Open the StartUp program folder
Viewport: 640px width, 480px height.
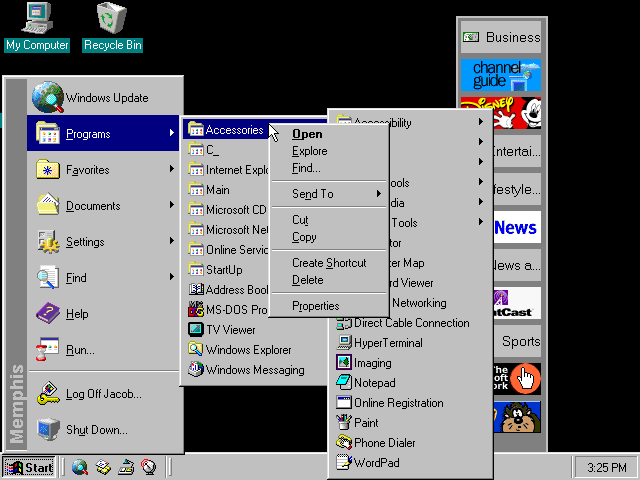click(x=227, y=270)
